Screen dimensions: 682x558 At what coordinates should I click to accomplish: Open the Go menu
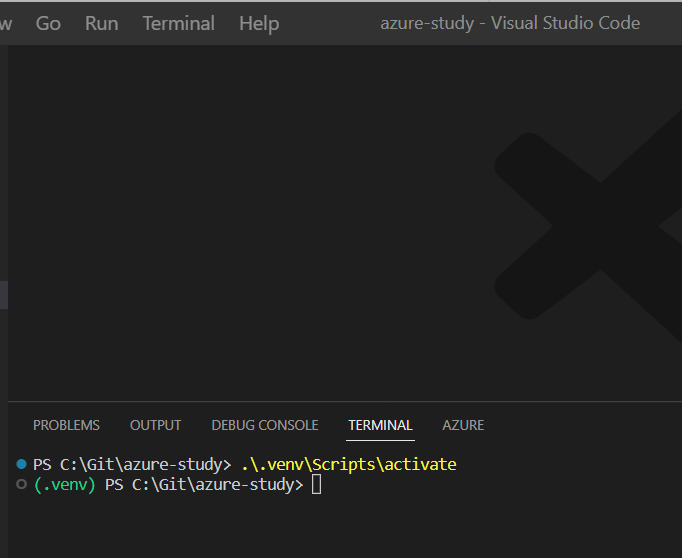coord(48,23)
